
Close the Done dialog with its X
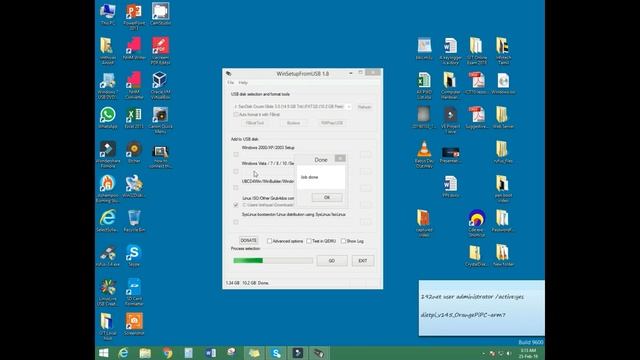point(340,158)
